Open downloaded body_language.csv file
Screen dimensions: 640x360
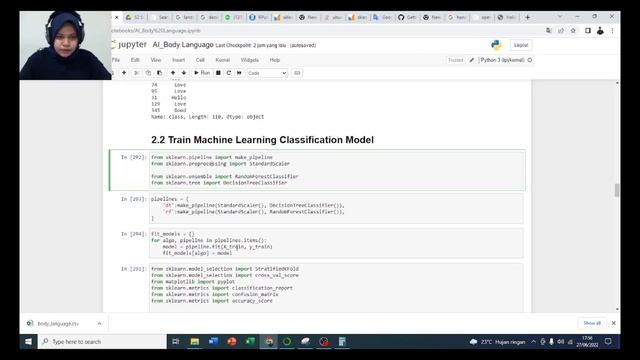coord(58,323)
